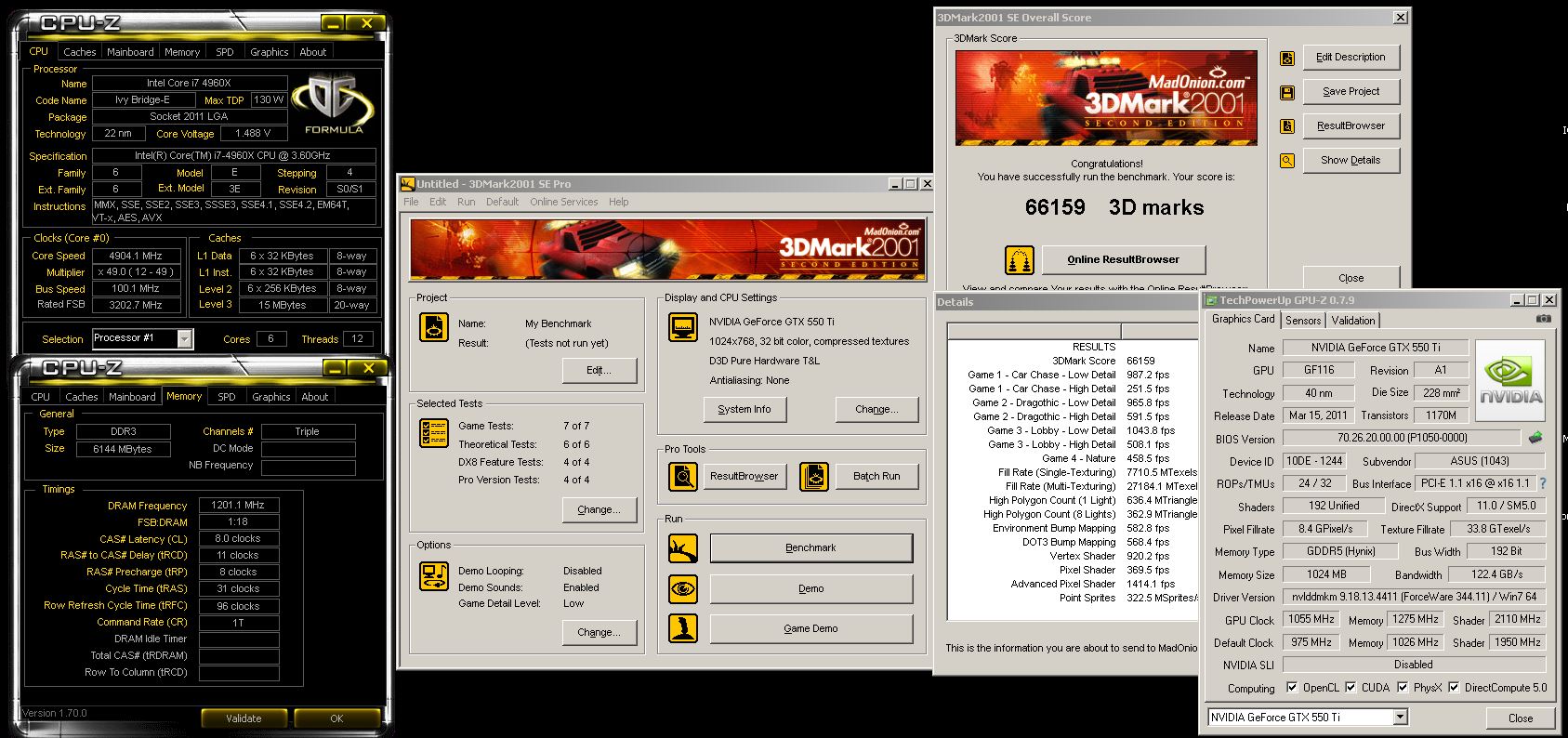Click the Game Demo button

(x=810, y=628)
